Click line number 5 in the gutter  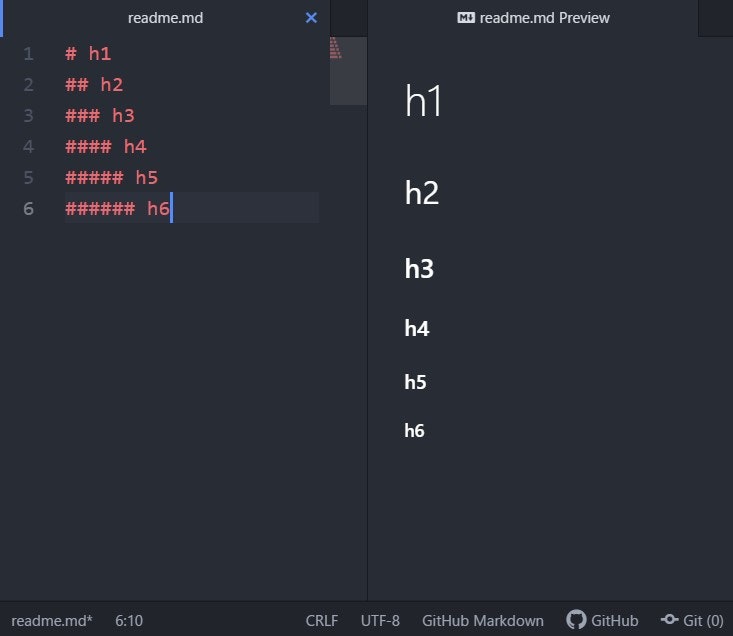[x=28, y=177]
